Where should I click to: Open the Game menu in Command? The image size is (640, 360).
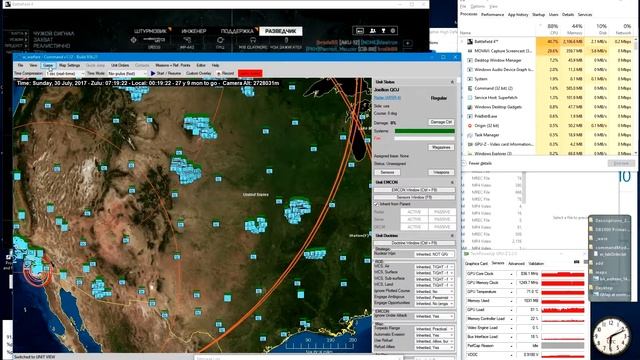[x=48, y=65]
